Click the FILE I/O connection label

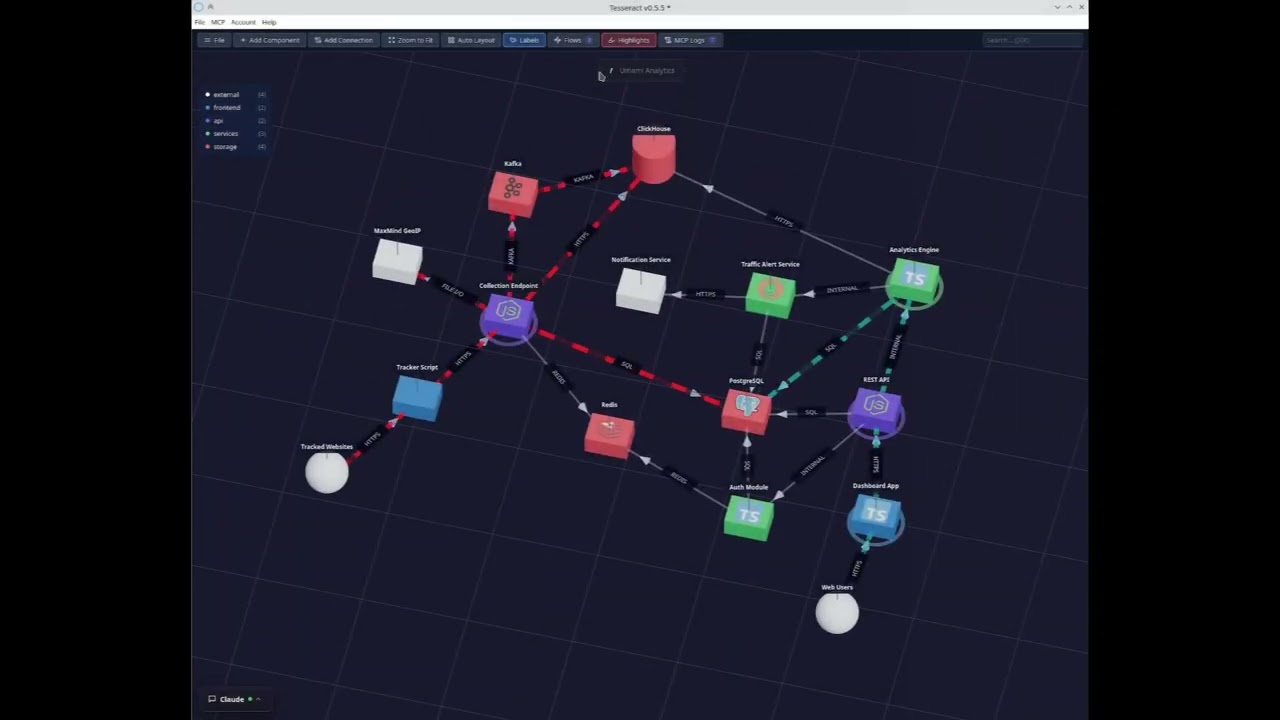coord(452,290)
